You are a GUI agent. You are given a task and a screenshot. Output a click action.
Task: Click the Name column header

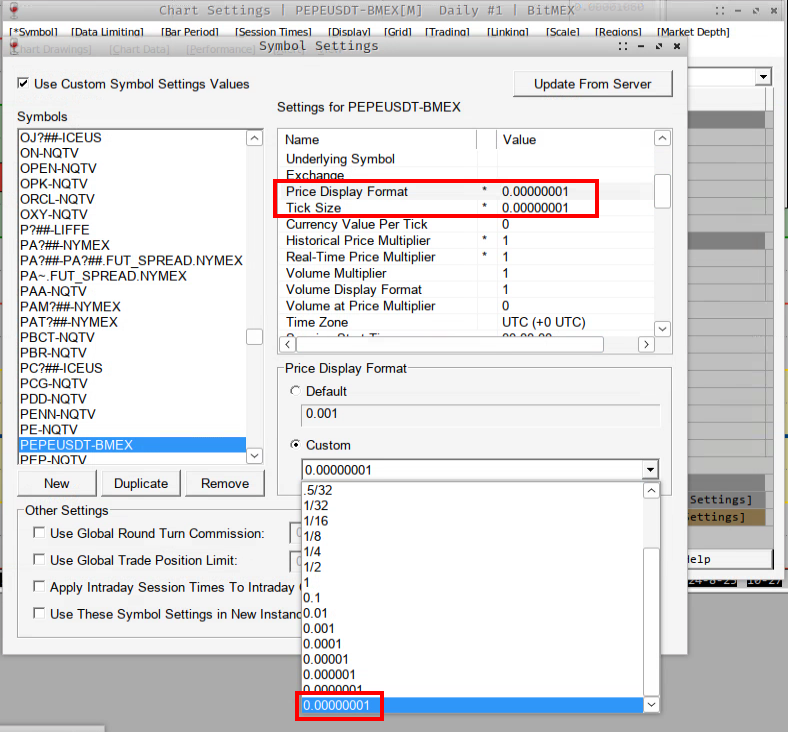[377, 140]
